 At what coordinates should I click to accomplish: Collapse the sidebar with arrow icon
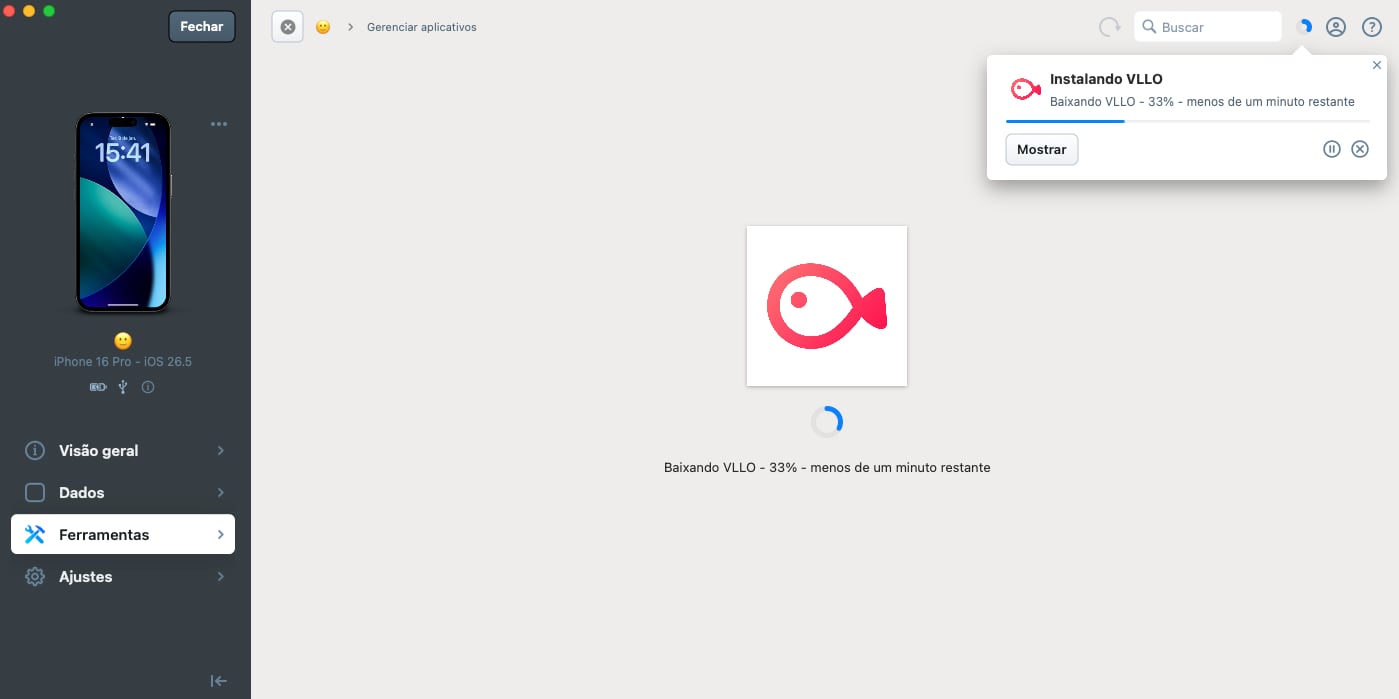(x=219, y=681)
